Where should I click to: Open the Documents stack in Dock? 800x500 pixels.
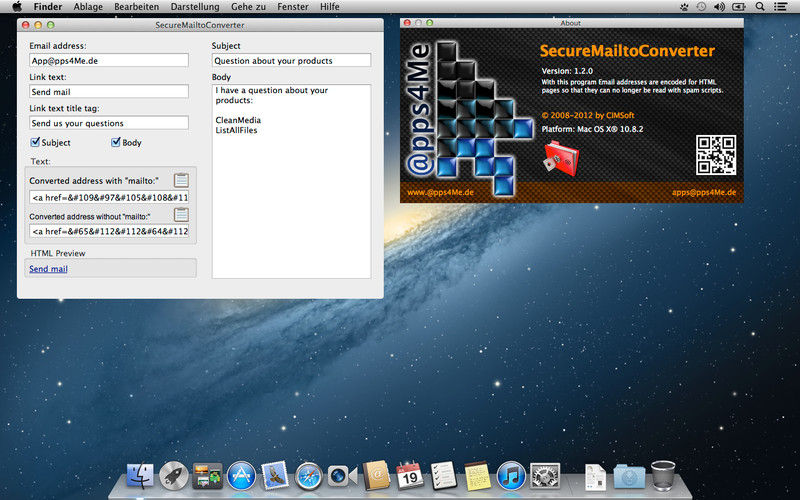(595, 477)
